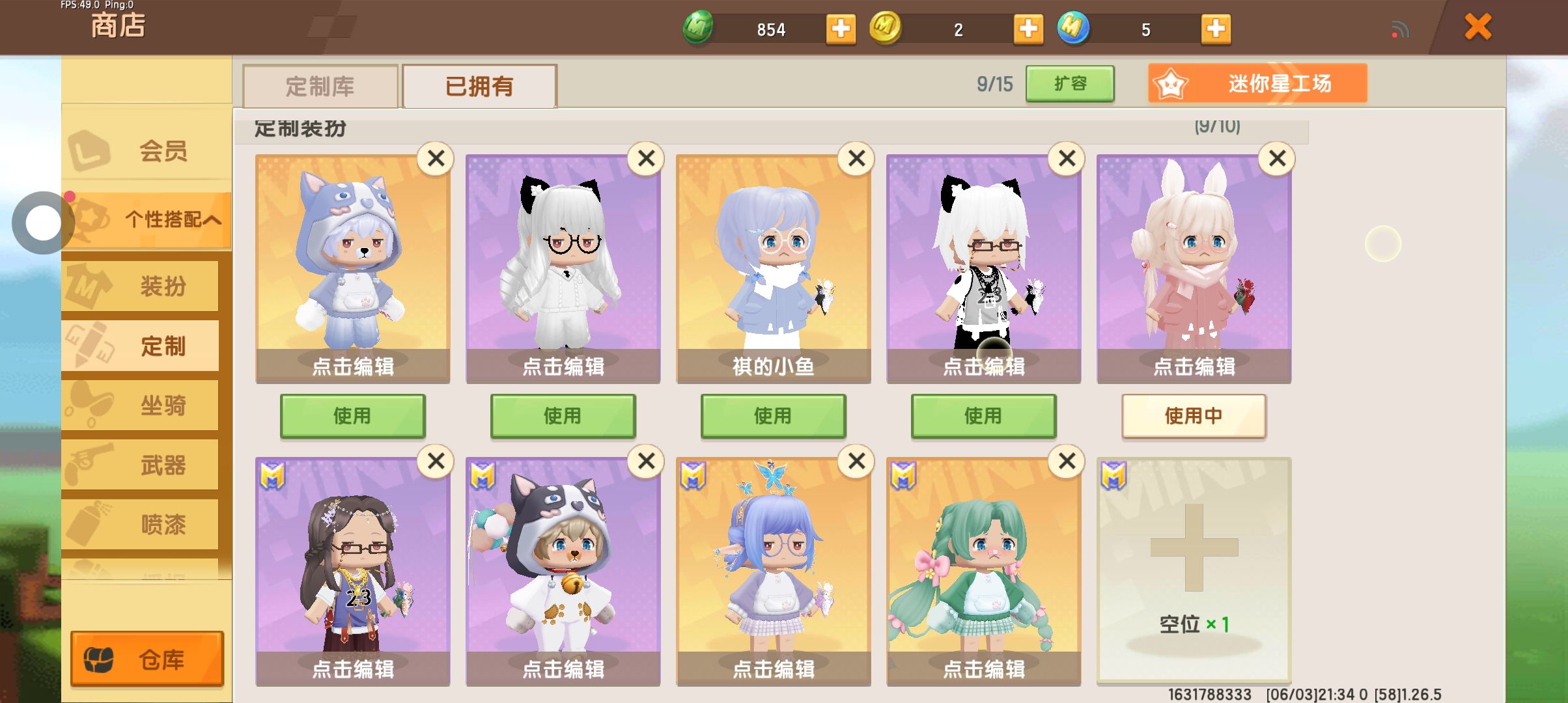Image resolution: width=1568 pixels, height=703 pixels.
Task: Remove the pink bunny-ear outfit card
Action: click(x=1277, y=158)
